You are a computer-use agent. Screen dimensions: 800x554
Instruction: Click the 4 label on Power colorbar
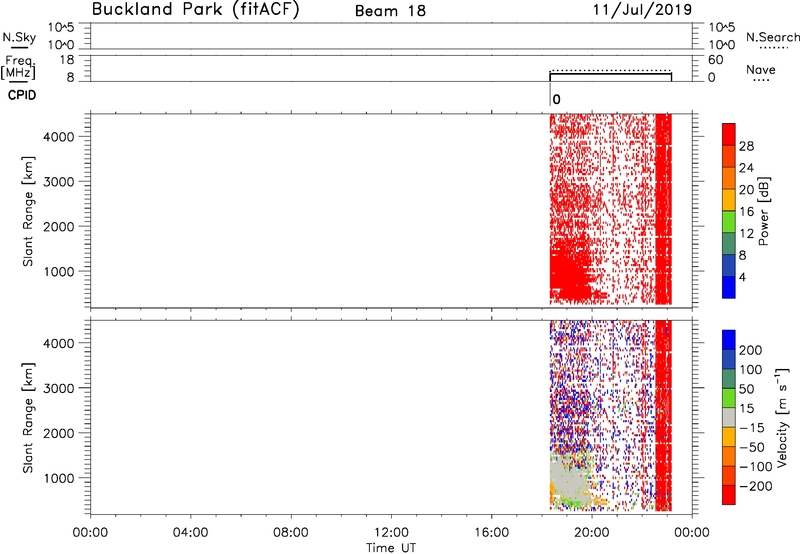pos(742,277)
